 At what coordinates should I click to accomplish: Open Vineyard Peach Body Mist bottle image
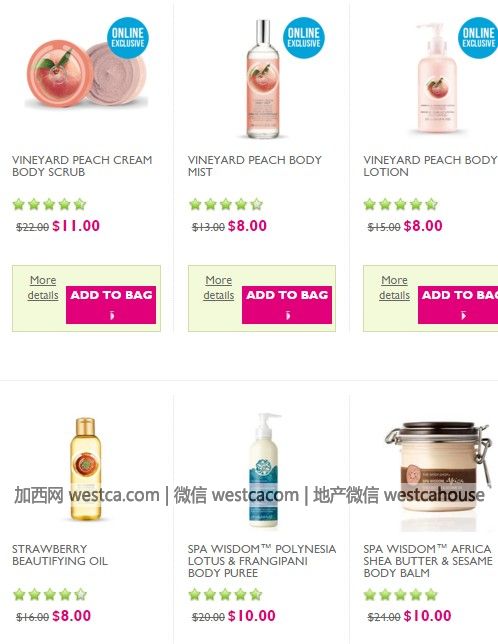tap(263, 78)
